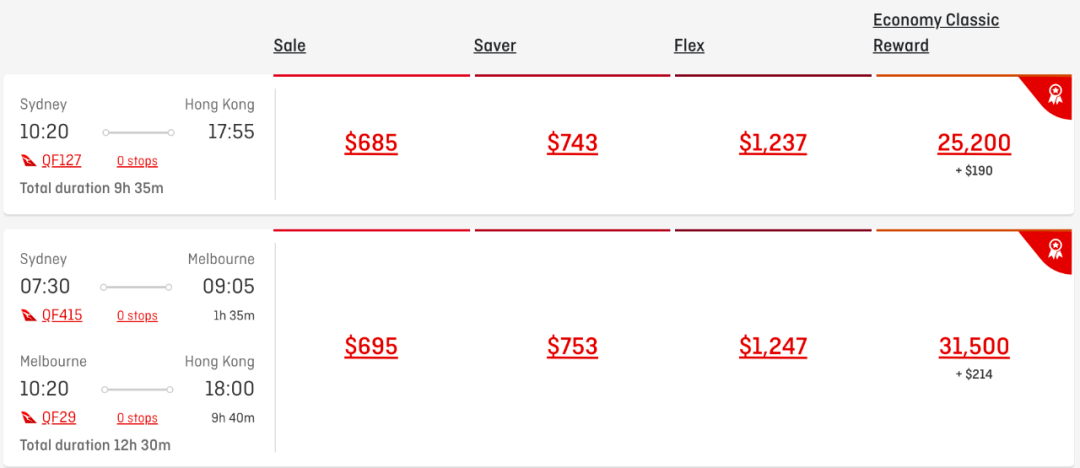Select the 25,200 points reward fare
The height and width of the screenshot is (468, 1080).
pyautogui.click(x=974, y=143)
